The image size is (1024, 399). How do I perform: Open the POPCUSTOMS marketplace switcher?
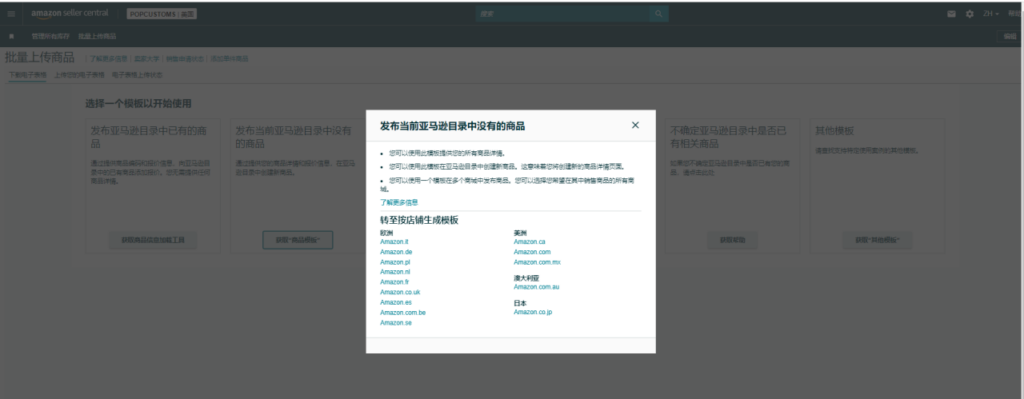[x=161, y=14]
